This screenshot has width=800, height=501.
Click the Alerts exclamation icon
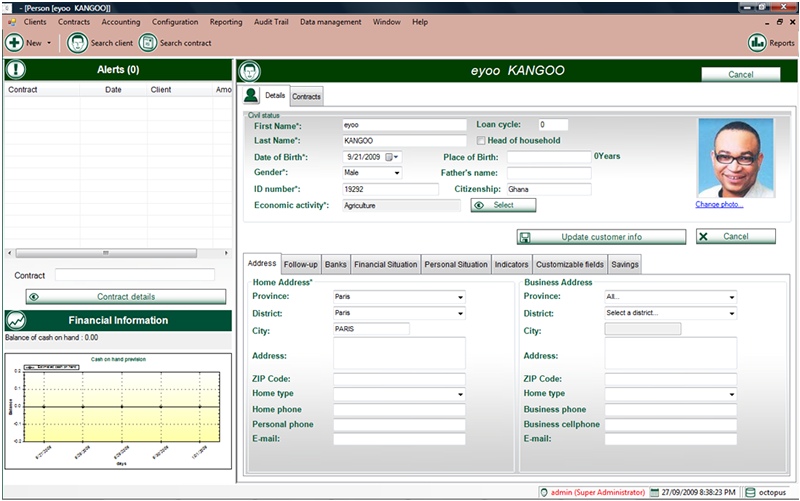pos(17,70)
